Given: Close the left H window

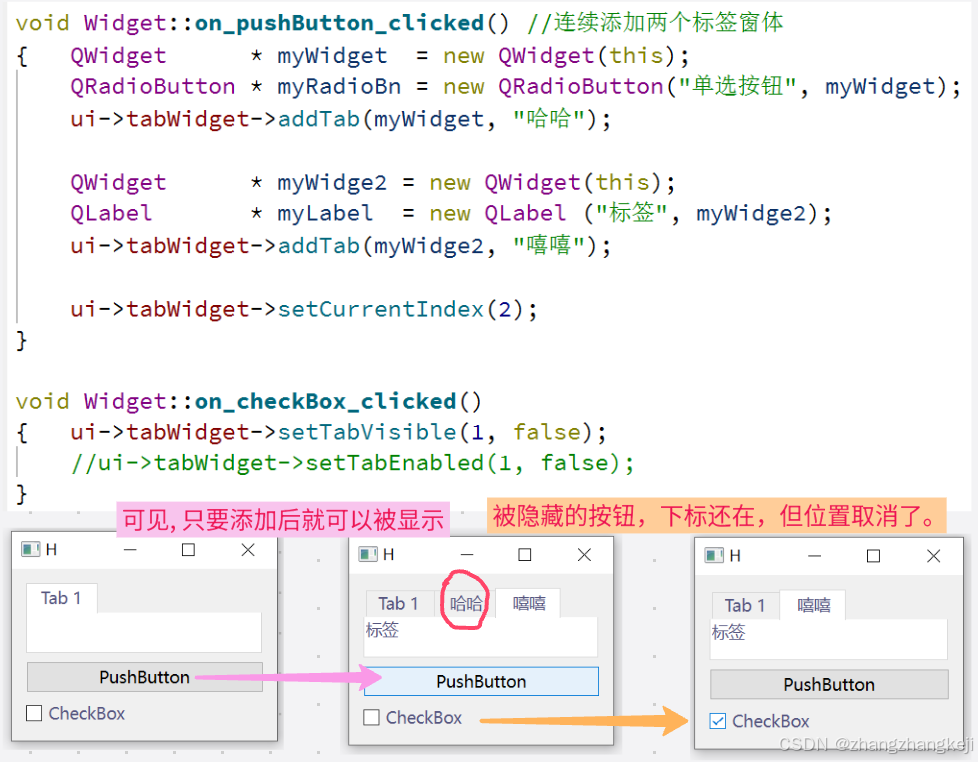Looking at the screenshot, I should click(248, 550).
